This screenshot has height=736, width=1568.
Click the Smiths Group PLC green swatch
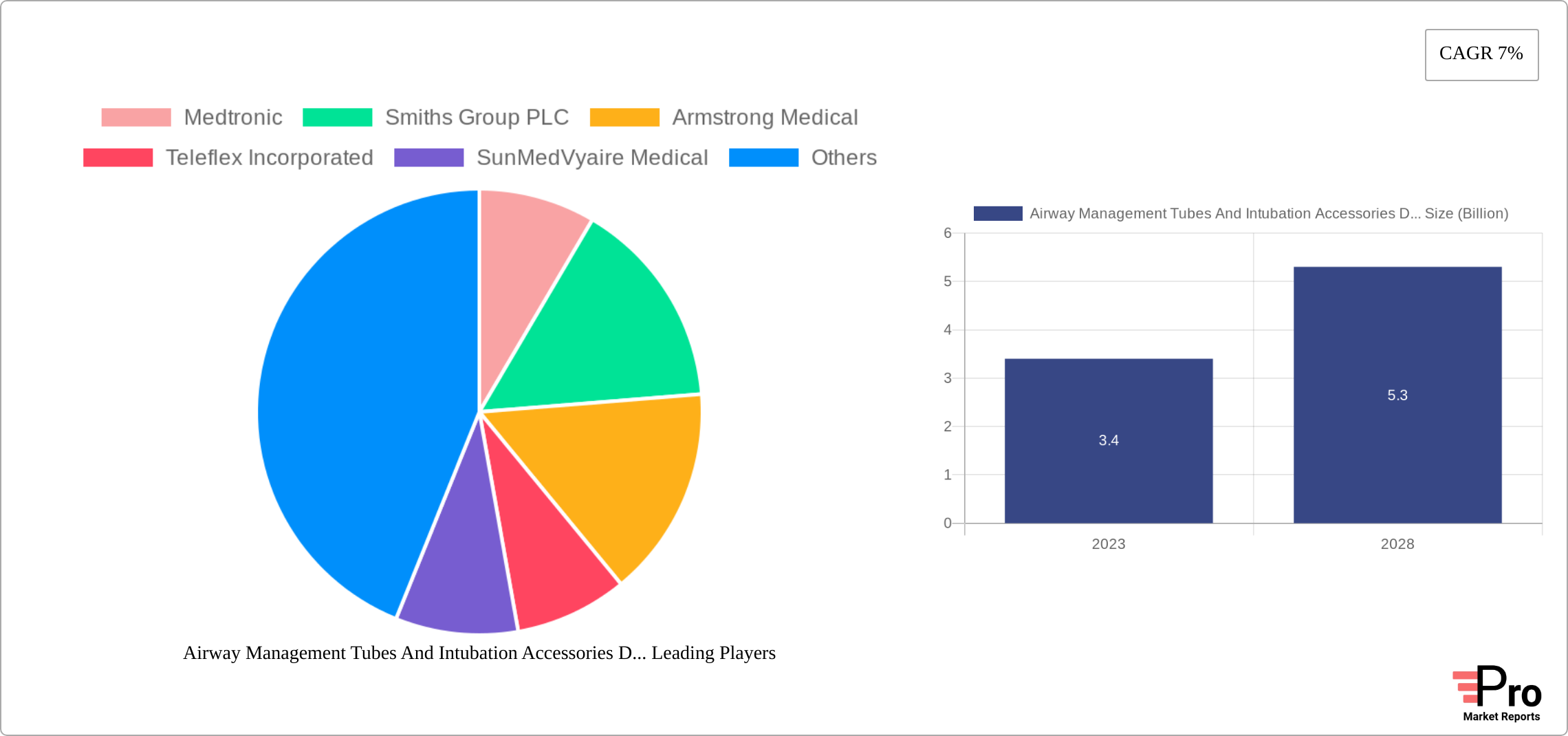(337, 118)
